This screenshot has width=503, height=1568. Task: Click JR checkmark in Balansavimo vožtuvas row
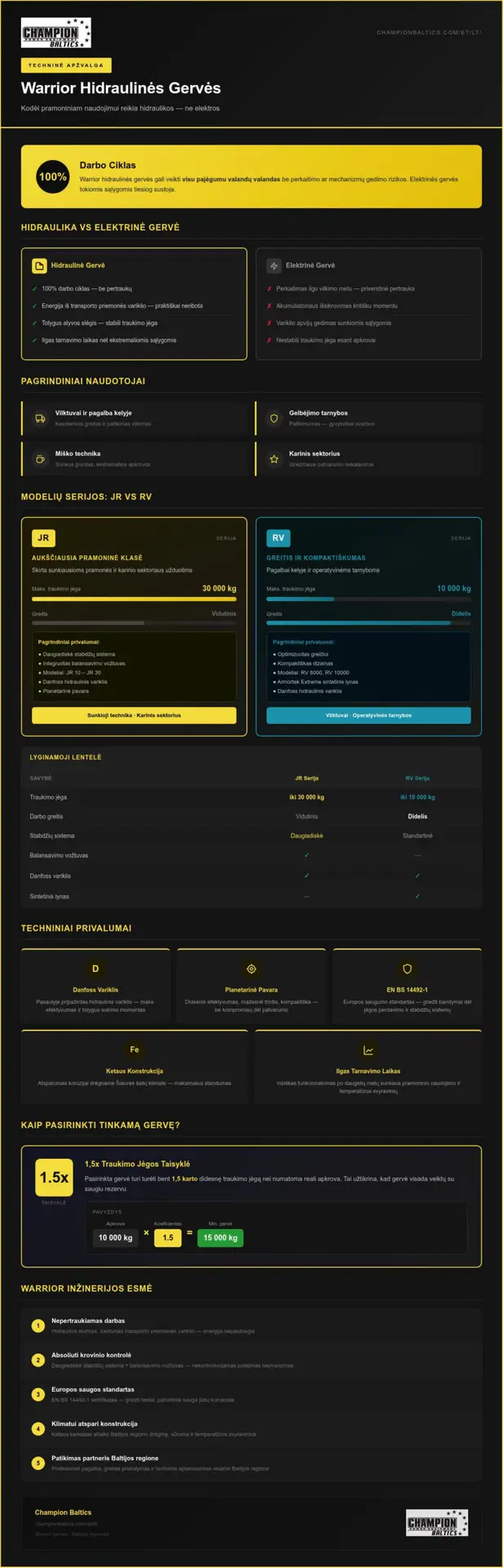307,855
